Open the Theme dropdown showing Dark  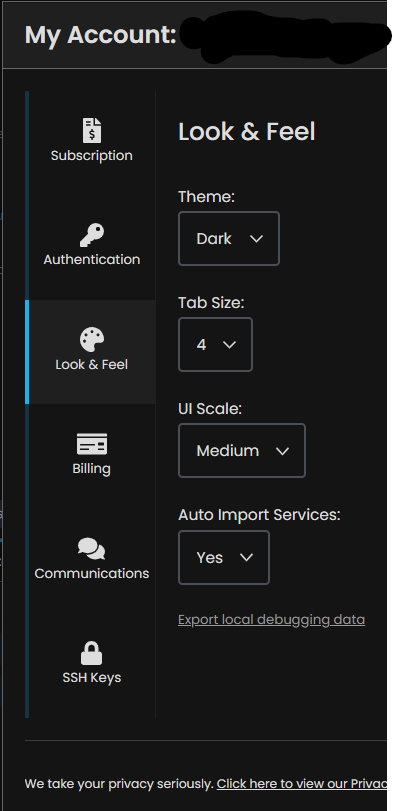229,238
